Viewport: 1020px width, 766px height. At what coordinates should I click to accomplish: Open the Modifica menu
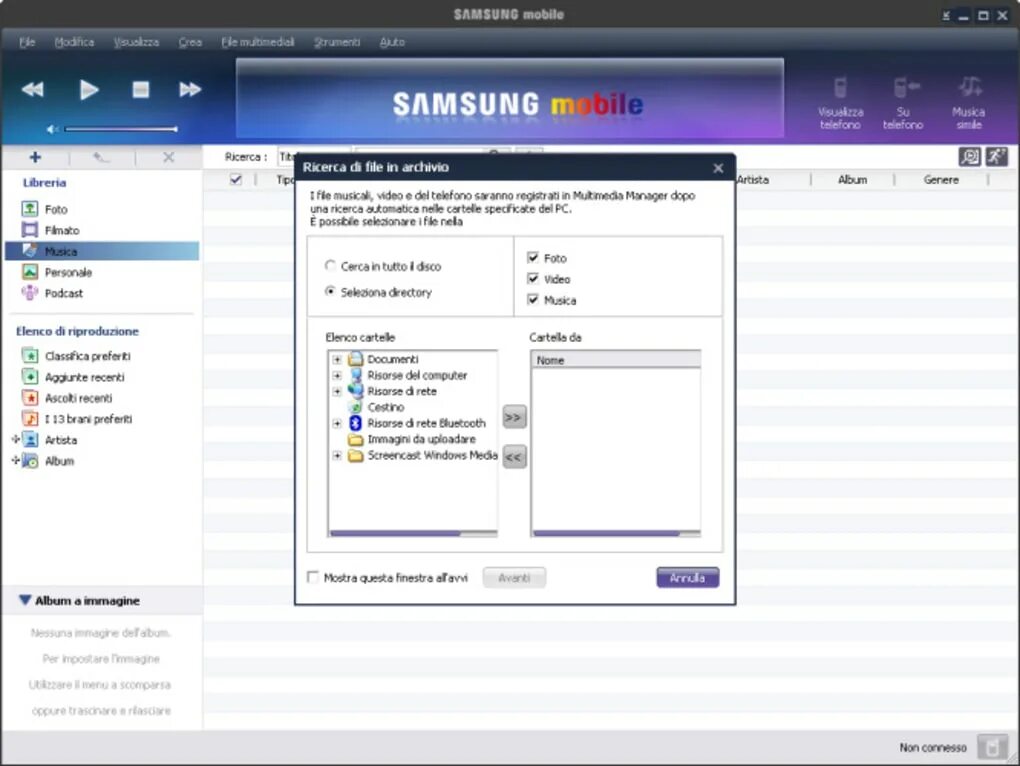(x=74, y=42)
